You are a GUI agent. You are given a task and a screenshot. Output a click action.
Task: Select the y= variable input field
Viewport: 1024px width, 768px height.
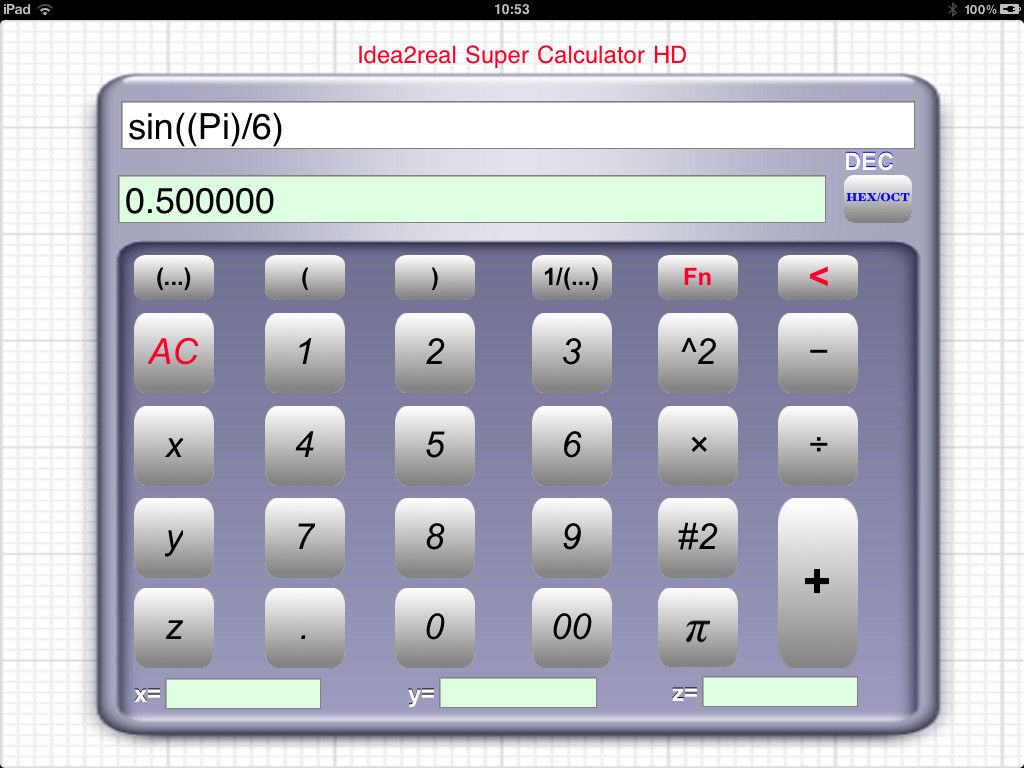pyautogui.click(x=518, y=692)
